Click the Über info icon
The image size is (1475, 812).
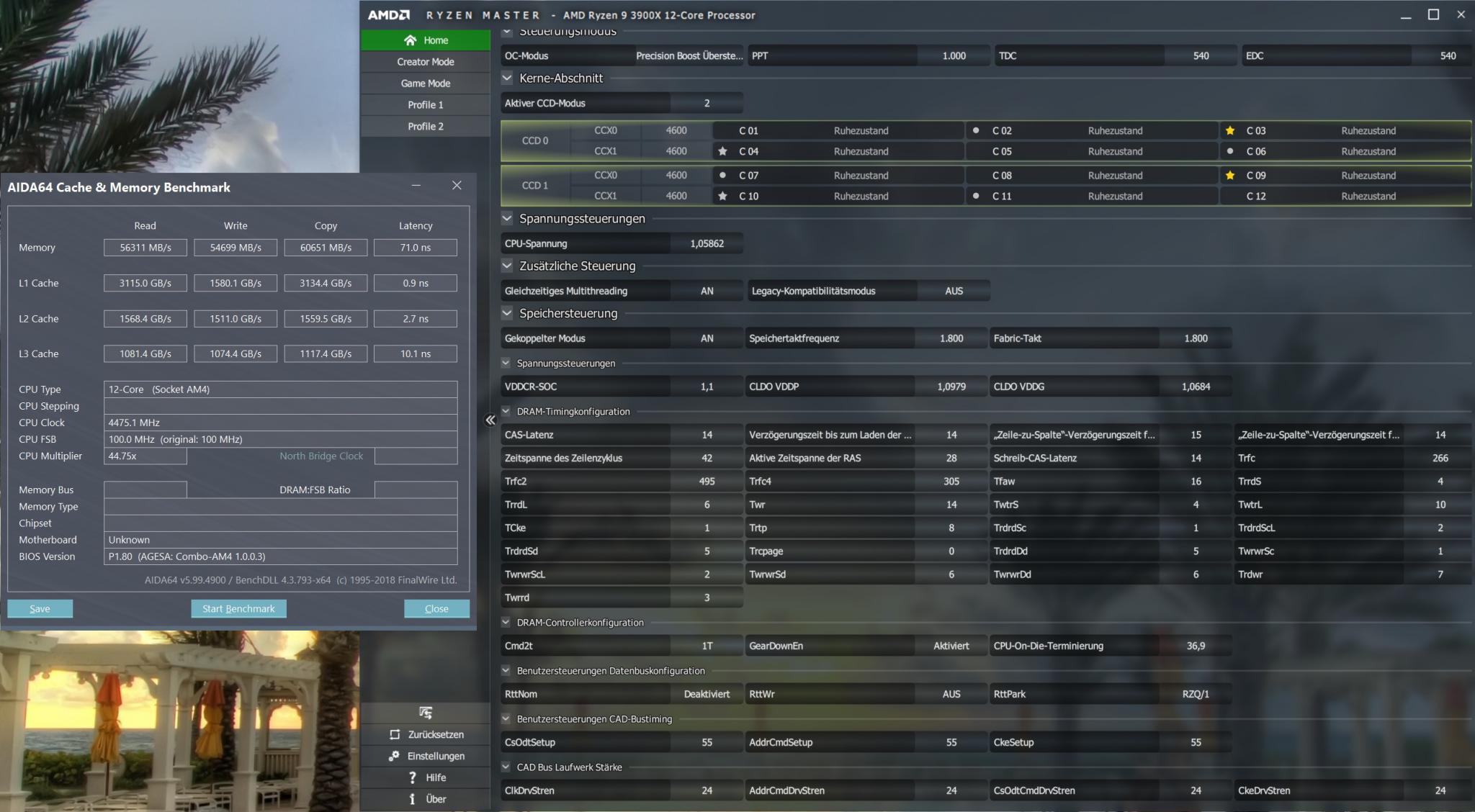(x=412, y=799)
